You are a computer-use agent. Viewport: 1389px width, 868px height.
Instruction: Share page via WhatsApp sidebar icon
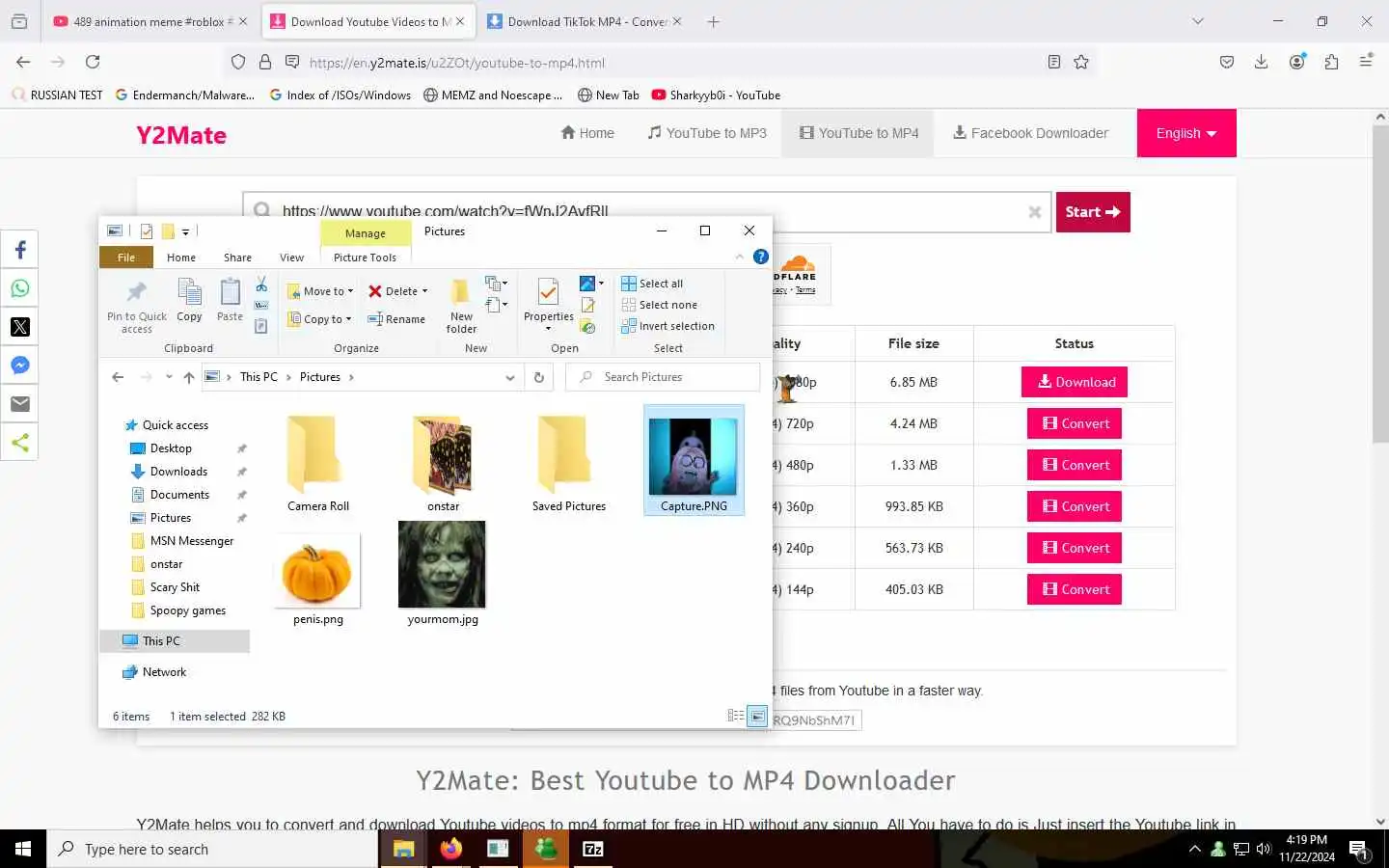[x=19, y=288]
